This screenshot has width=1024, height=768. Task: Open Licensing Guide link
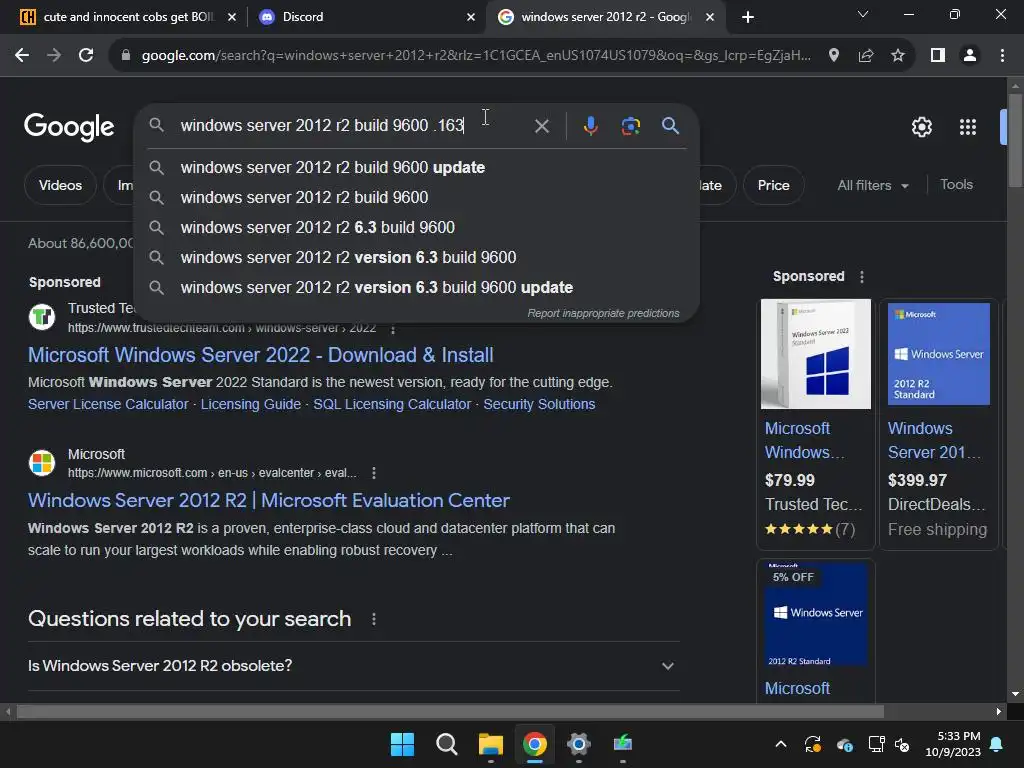pos(251,404)
